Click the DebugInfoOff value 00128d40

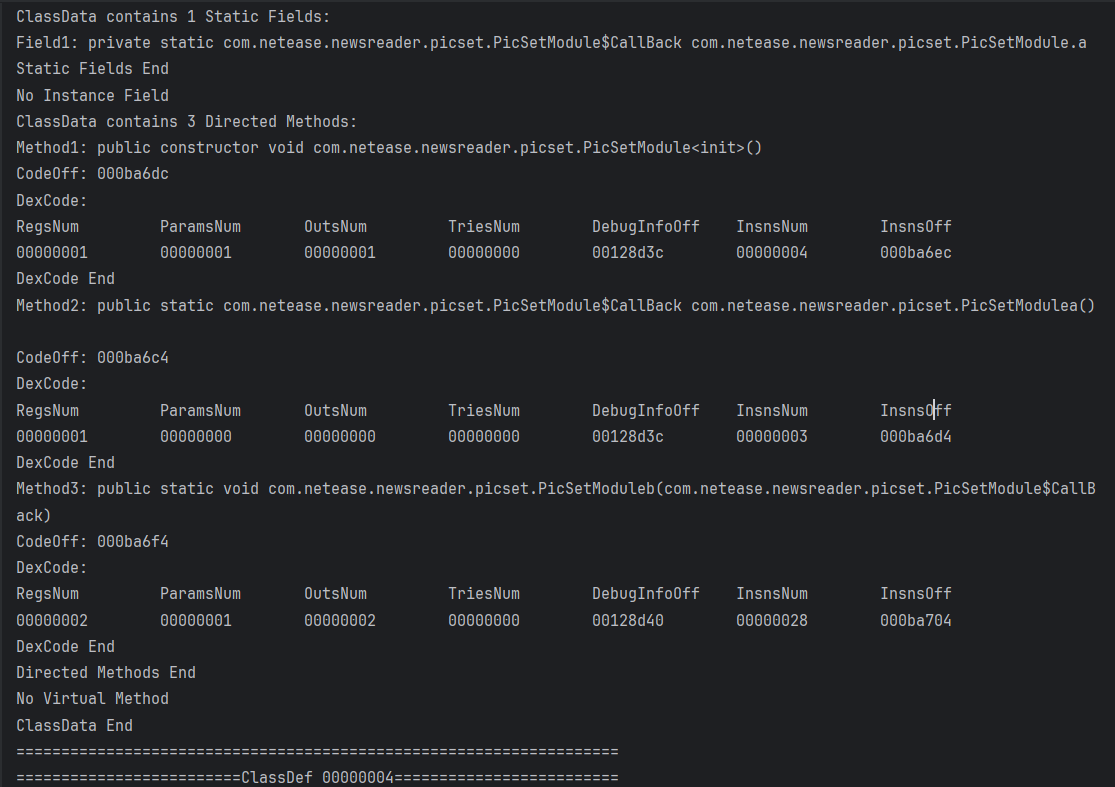click(627, 621)
